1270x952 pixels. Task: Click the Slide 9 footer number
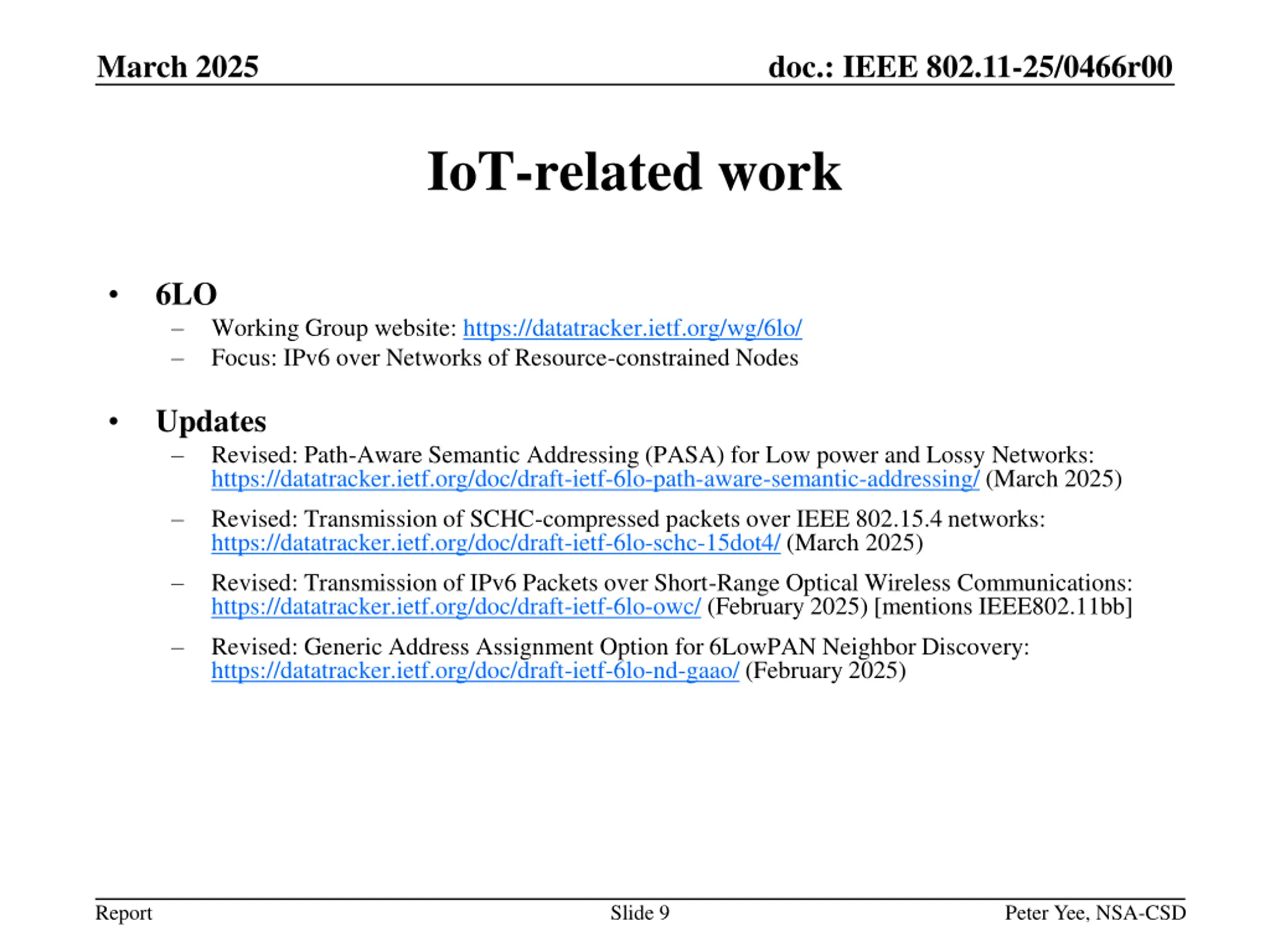639,912
